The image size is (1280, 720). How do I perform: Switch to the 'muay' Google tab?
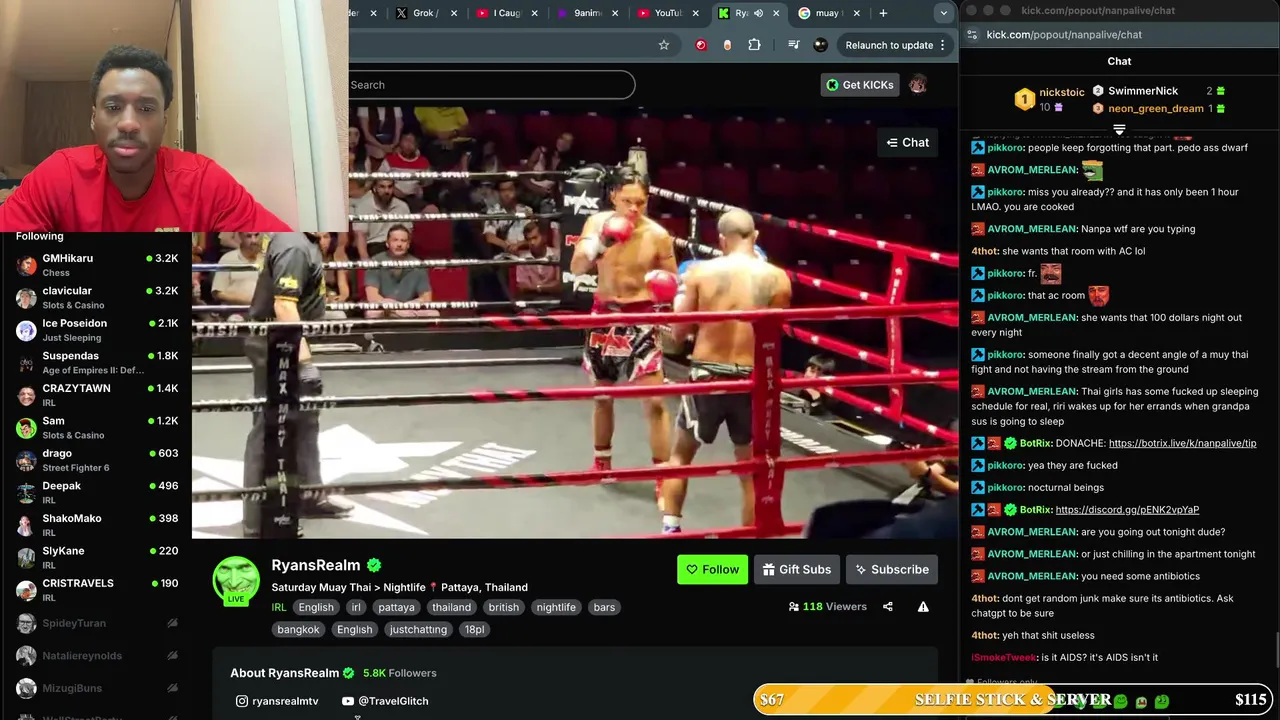830,13
